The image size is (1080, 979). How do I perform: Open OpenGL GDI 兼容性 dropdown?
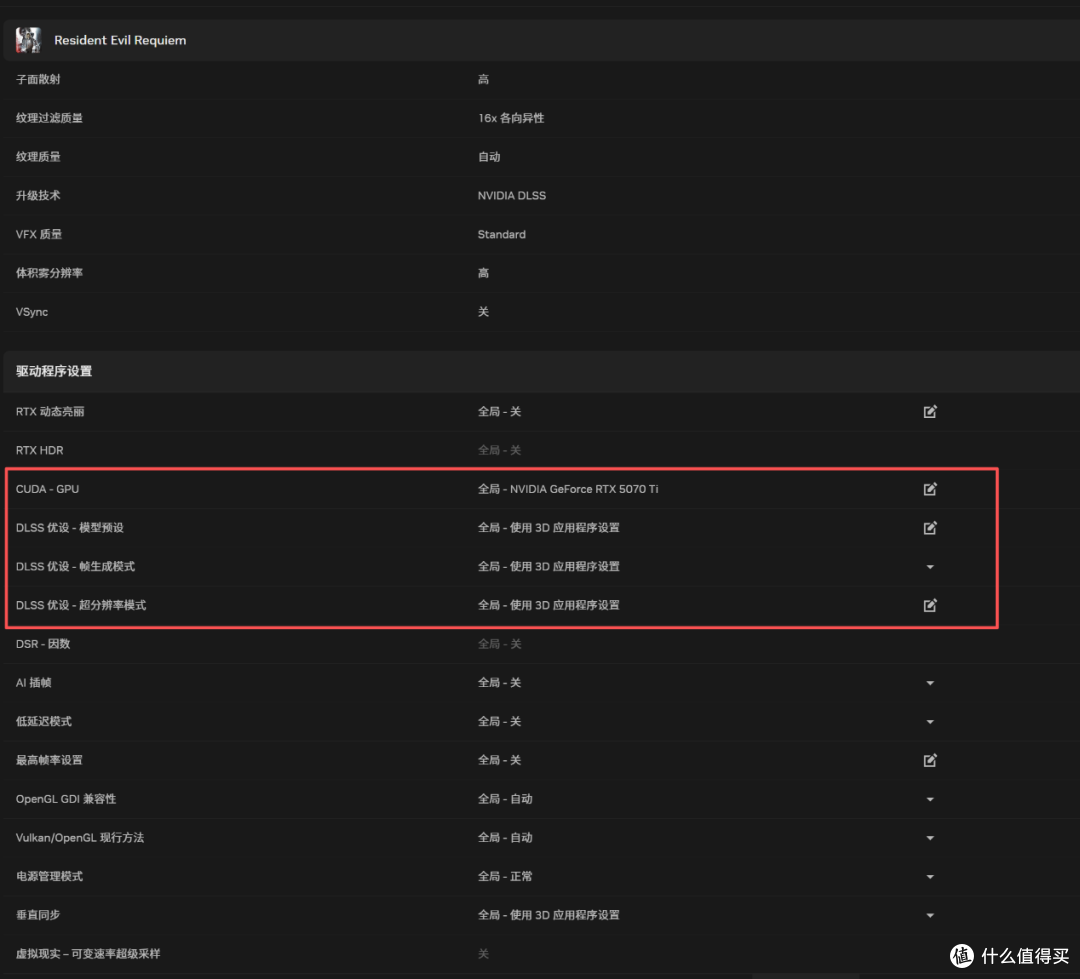click(930, 799)
